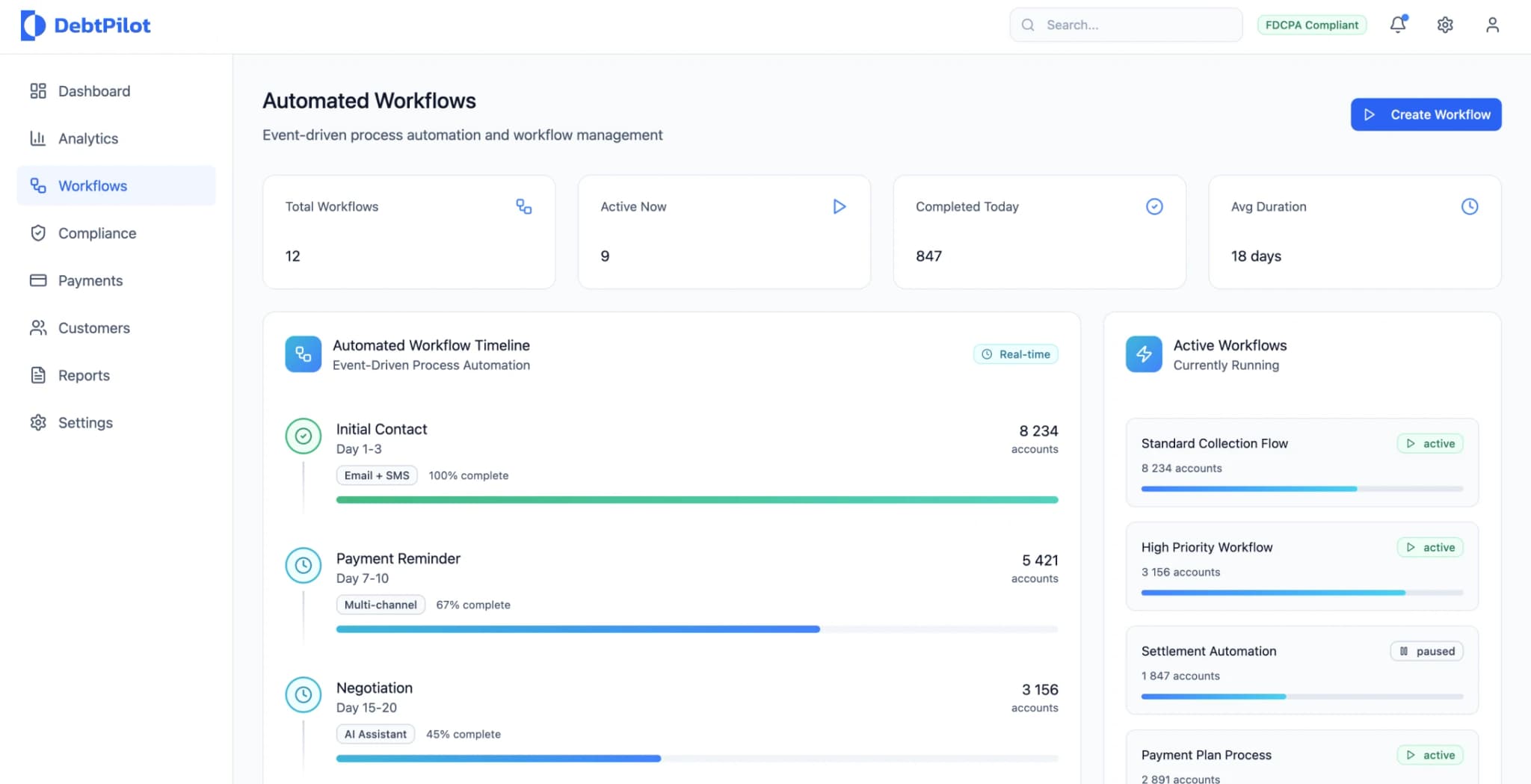Open settings via header gear icon
This screenshot has height=784, width=1531.
point(1445,25)
